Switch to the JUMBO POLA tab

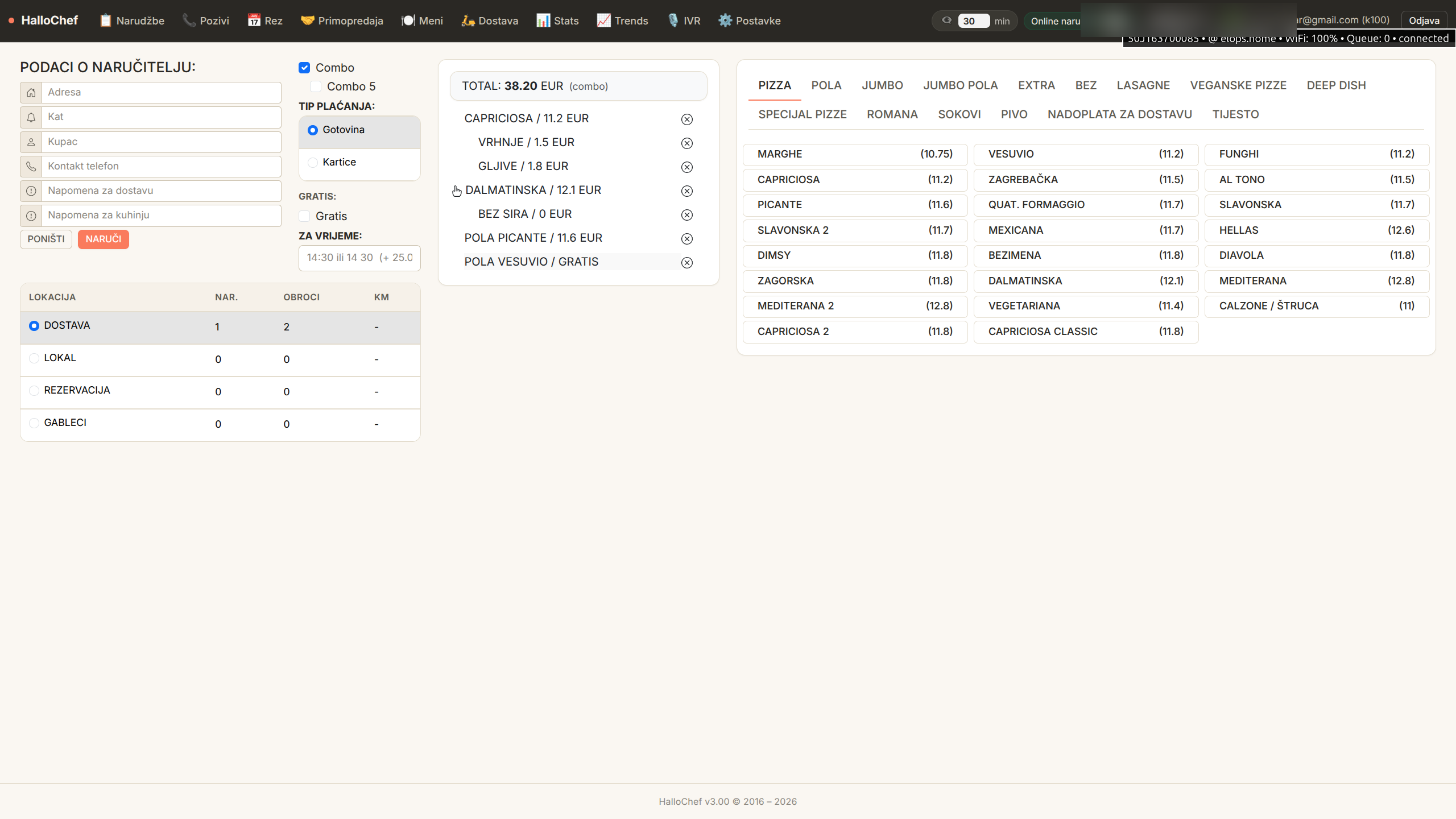(x=960, y=85)
